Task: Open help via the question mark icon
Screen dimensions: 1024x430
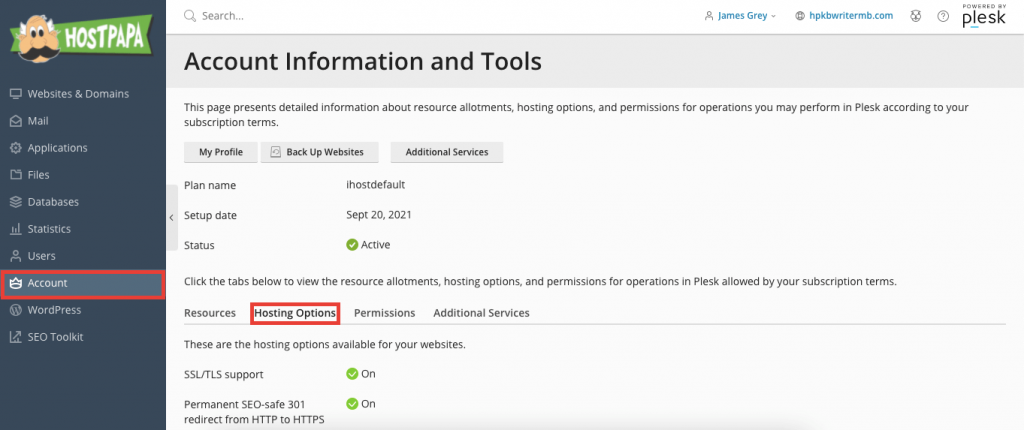Action: click(943, 16)
